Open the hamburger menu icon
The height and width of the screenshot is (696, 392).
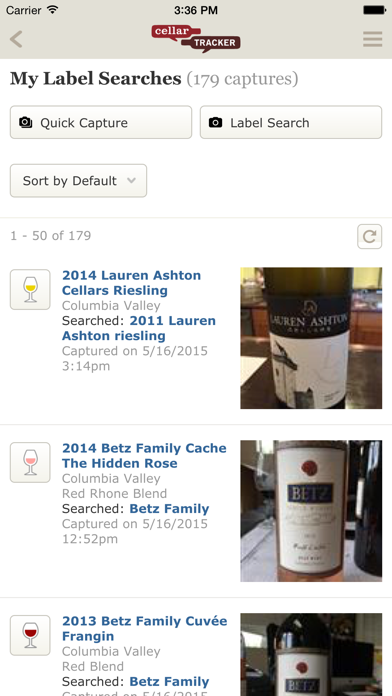[372, 39]
